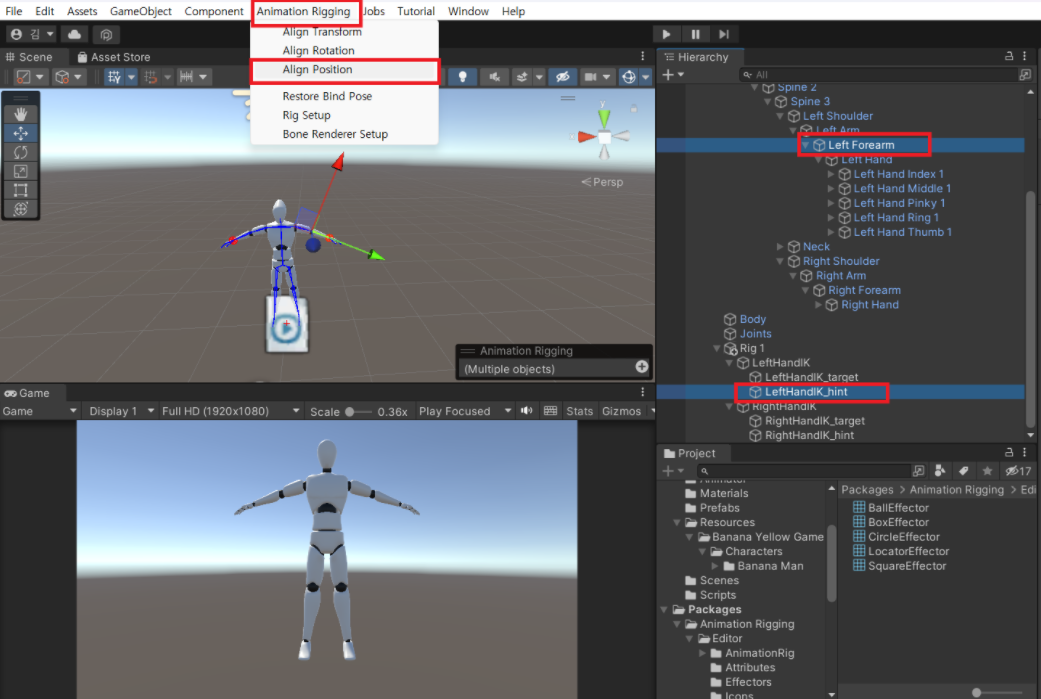Collapse the Left Forearm tree node
This screenshot has height=699, width=1041.
click(805, 145)
